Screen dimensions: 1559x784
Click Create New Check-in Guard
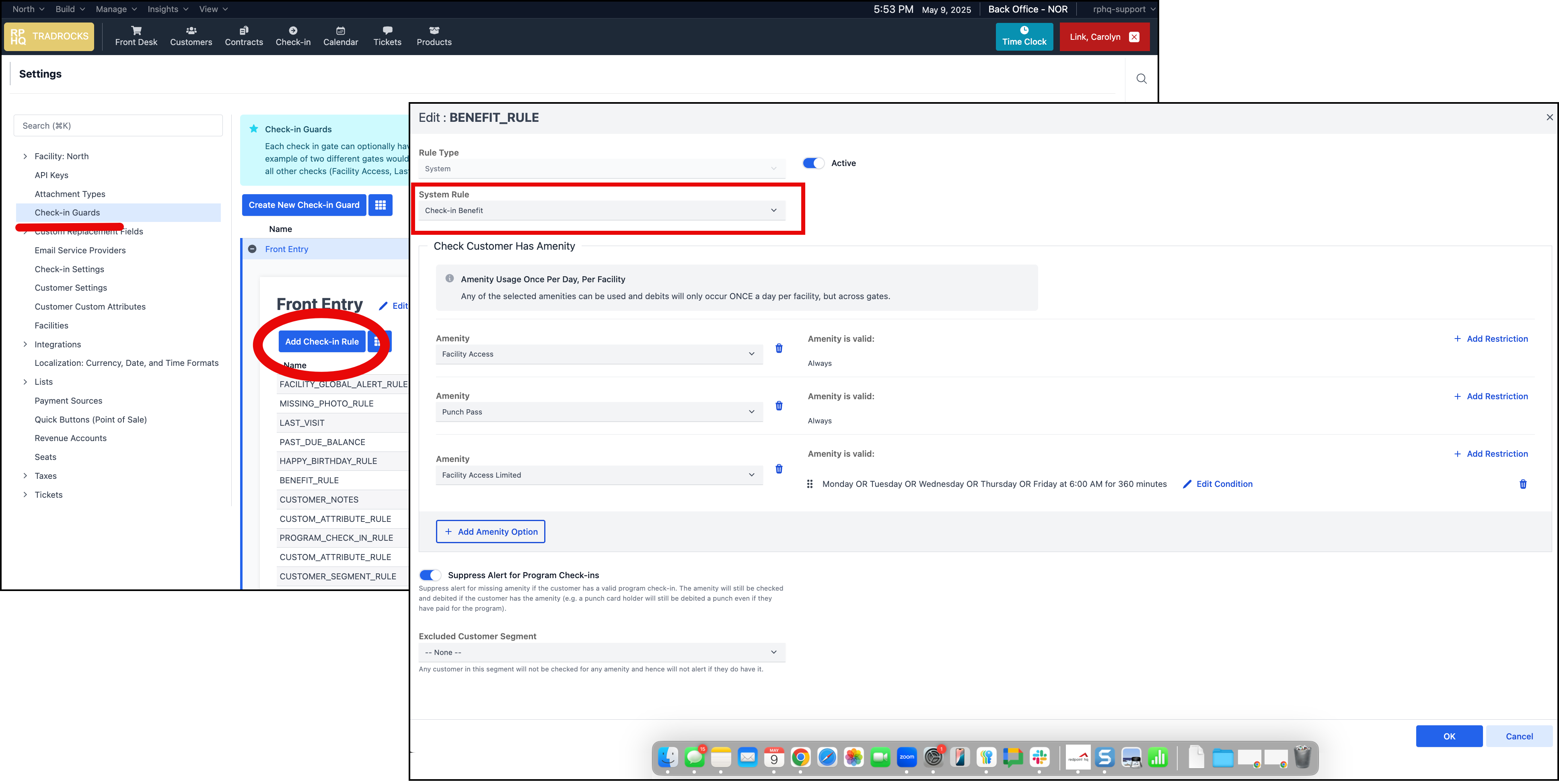(304, 205)
